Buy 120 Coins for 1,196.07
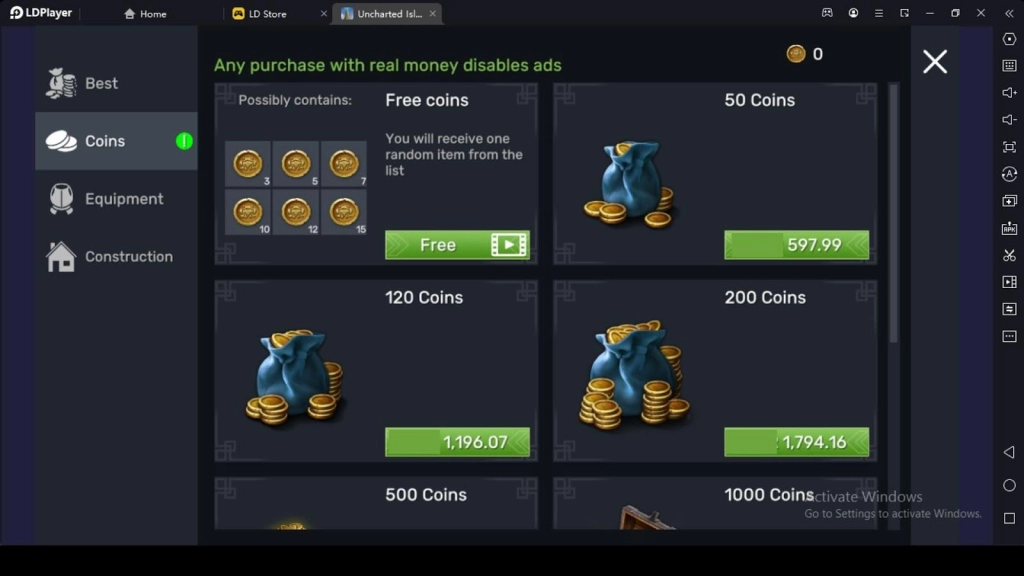 point(457,442)
